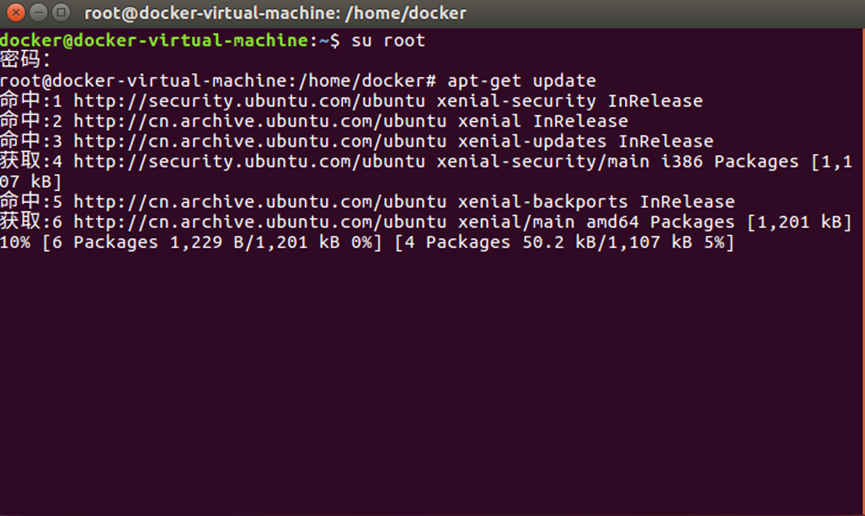This screenshot has width=865, height=516.
Task: Minimize the terminal window
Action: (37, 13)
